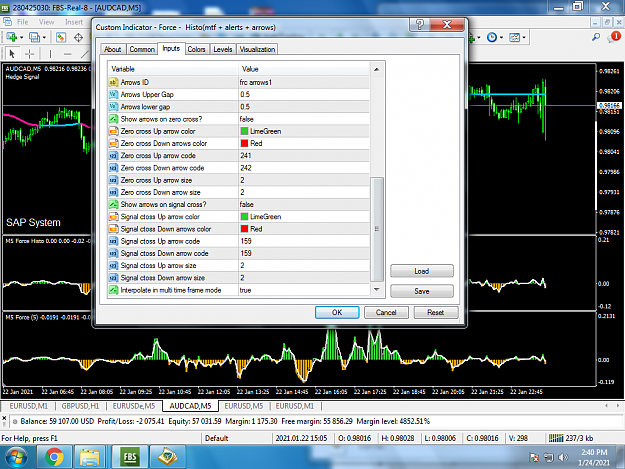Open the Visualization tab
Image resolution: width=625 pixels, height=469 pixels.
tap(257, 49)
